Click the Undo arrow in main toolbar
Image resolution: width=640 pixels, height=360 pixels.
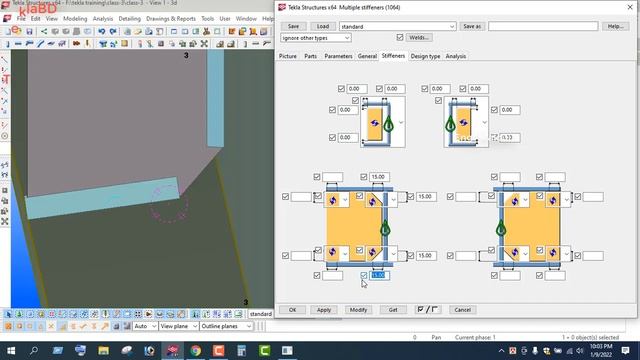(x=102, y=31)
